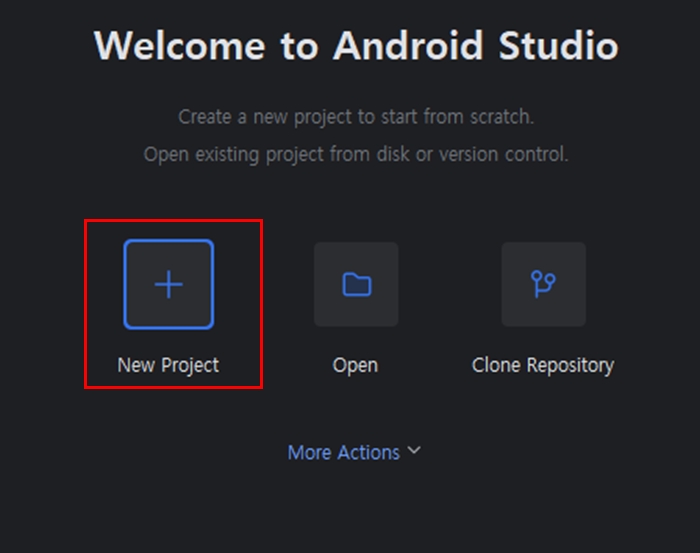Click the Clone Repository branch icon

click(x=543, y=284)
